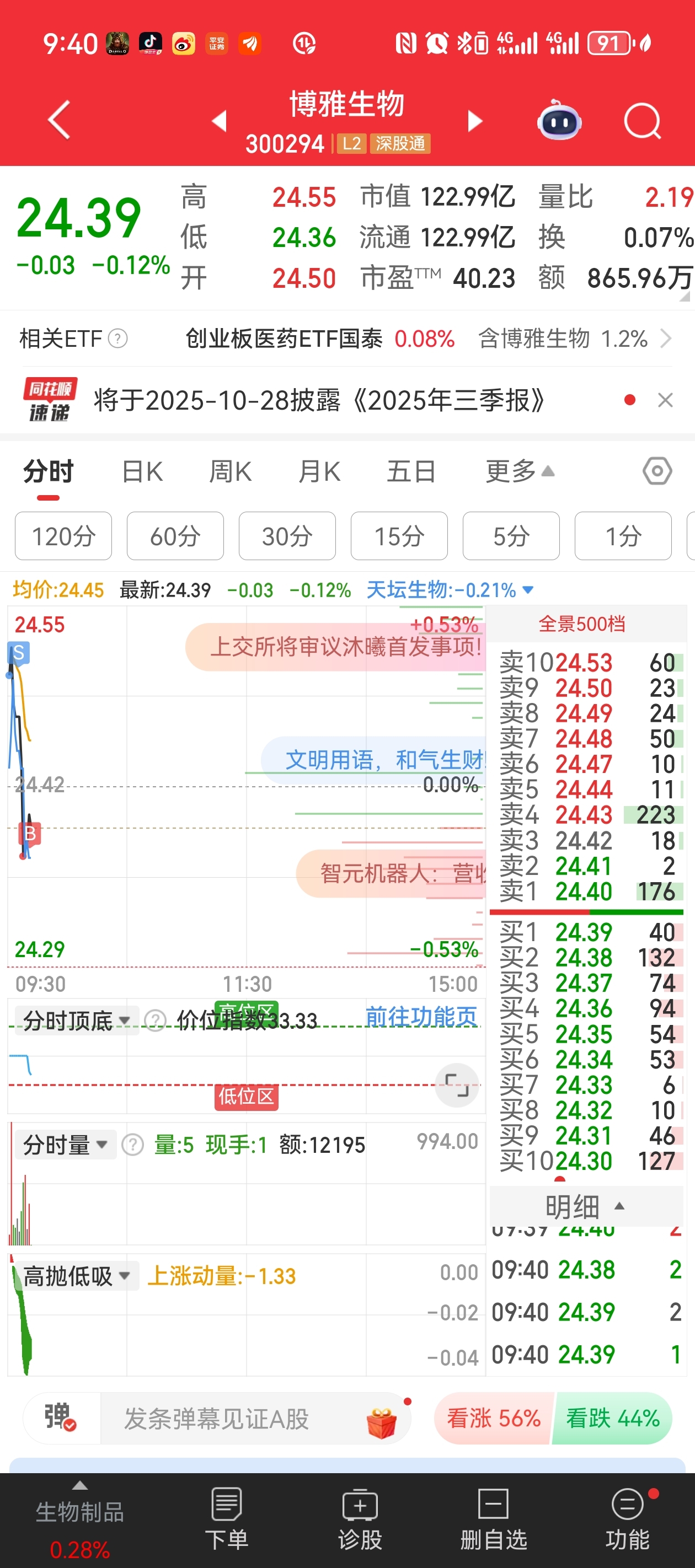
Task: Tap help icon beside 分时量
Action: 133,1145
